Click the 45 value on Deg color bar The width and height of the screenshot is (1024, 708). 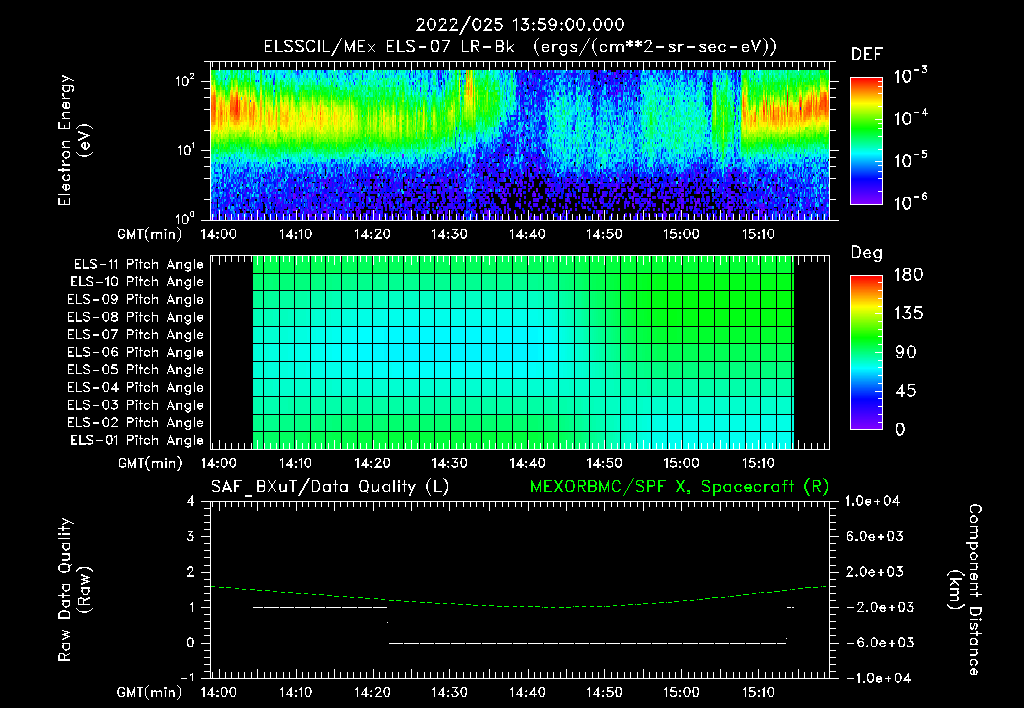point(906,391)
